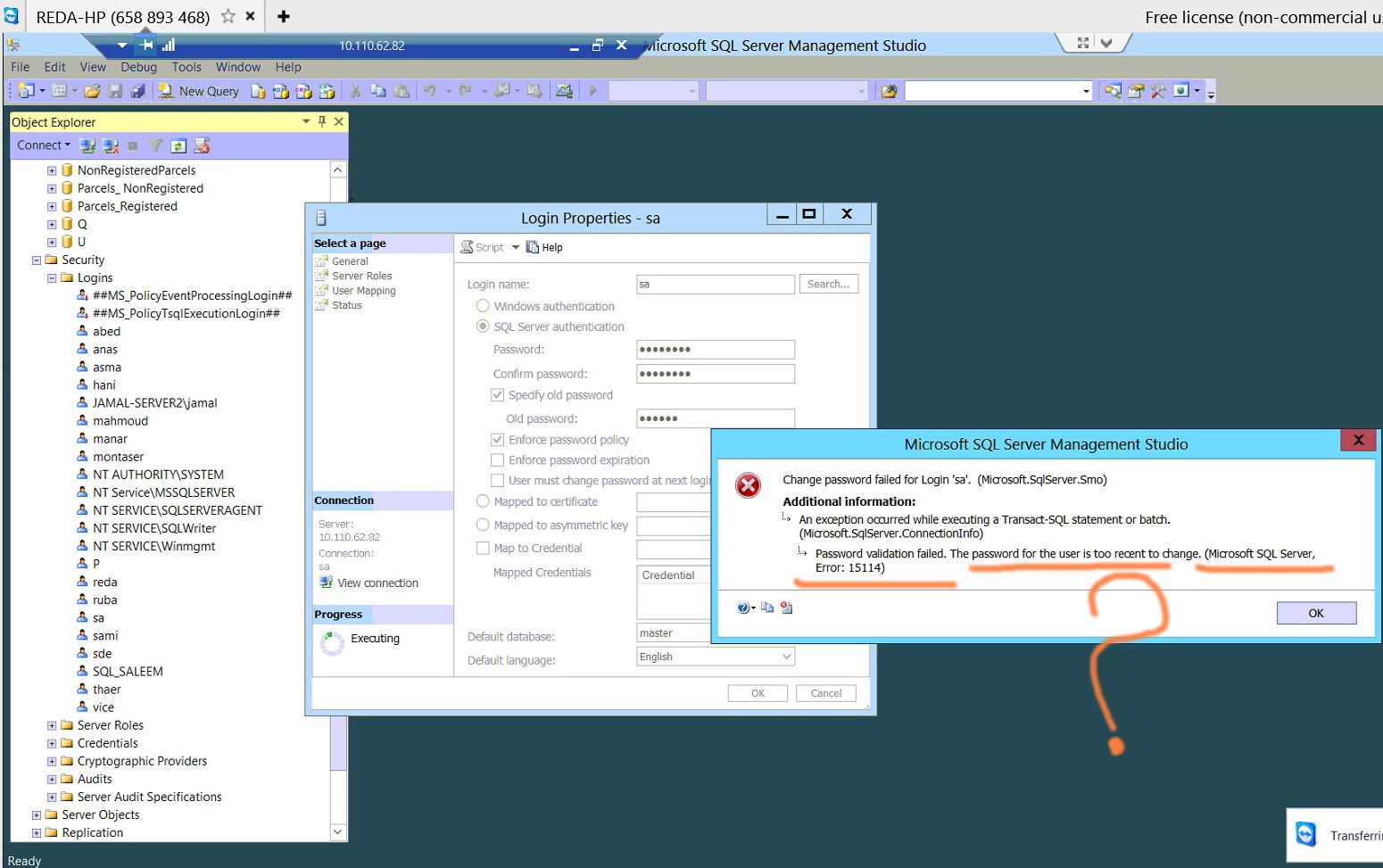The width and height of the screenshot is (1383, 868).
Task: Select Mapped to certificate radio button
Action: click(x=483, y=501)
